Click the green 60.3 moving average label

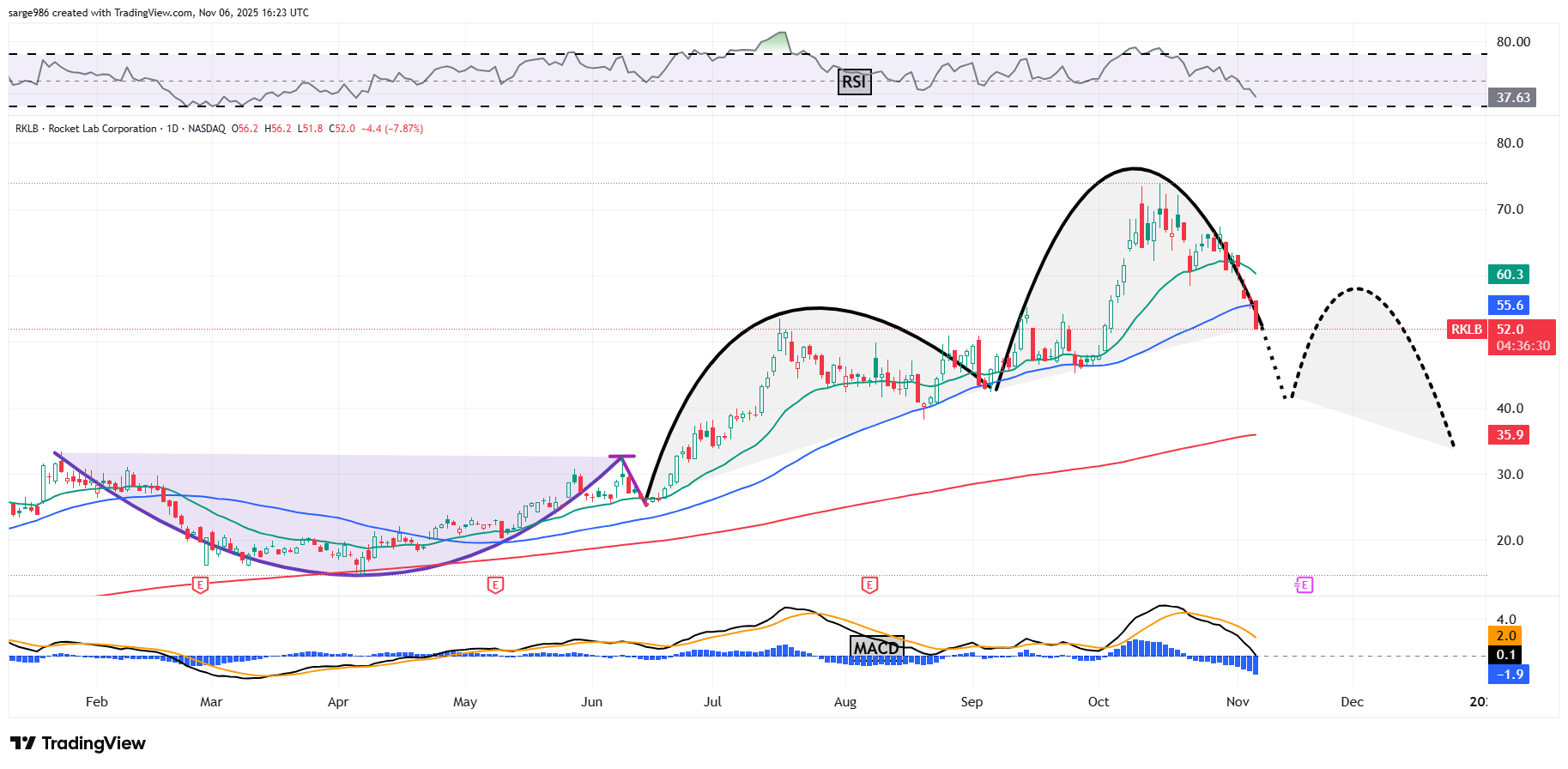(x=1510, y=275)
